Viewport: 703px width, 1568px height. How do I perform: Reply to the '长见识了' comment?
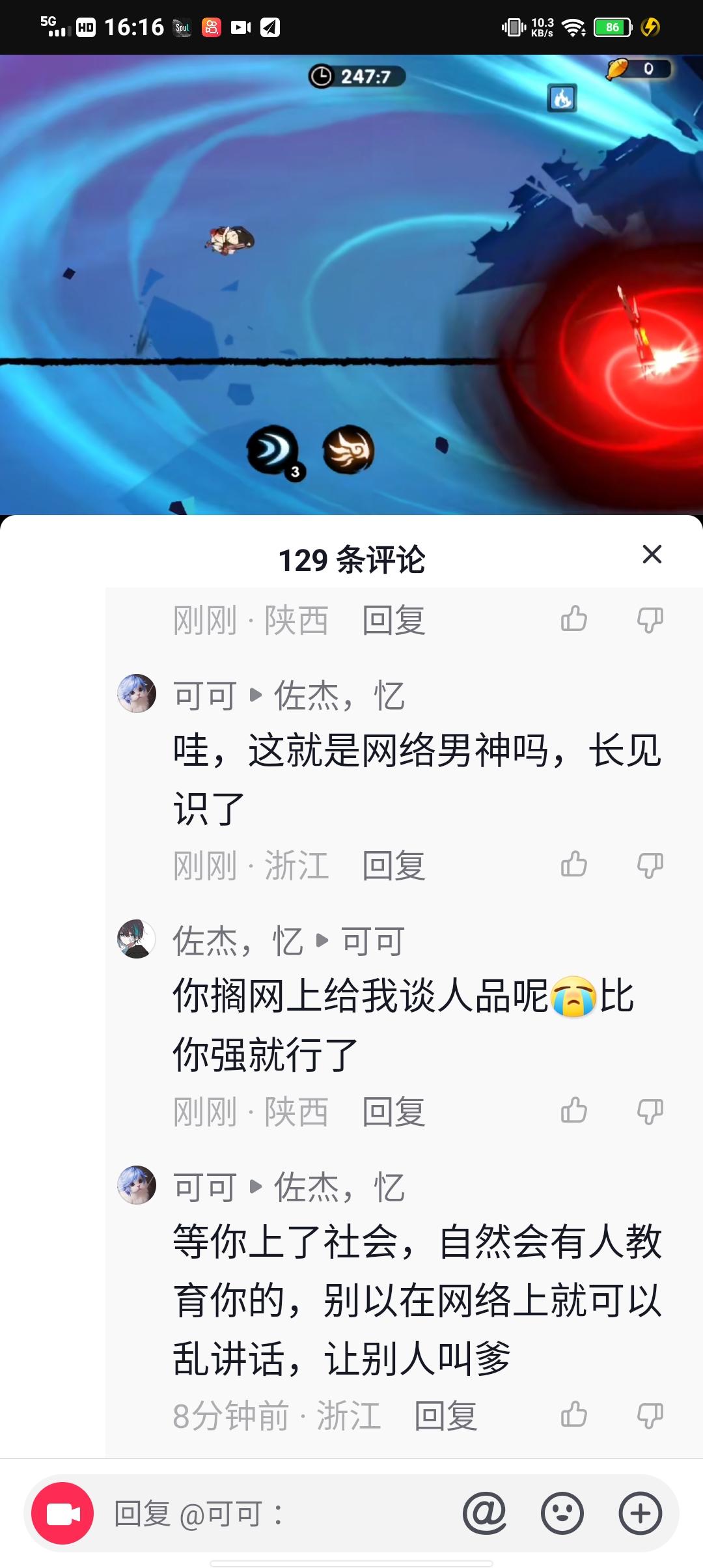(394, 866)
